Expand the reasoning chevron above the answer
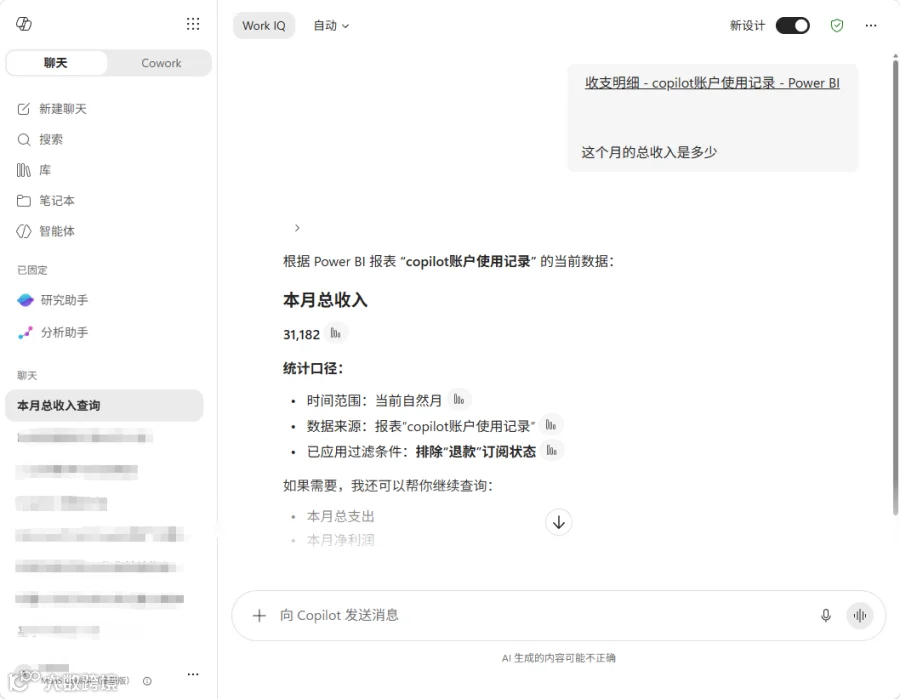The height and width of the screenshot is (699, 900). pyautogui.click(x=297, y=228)
